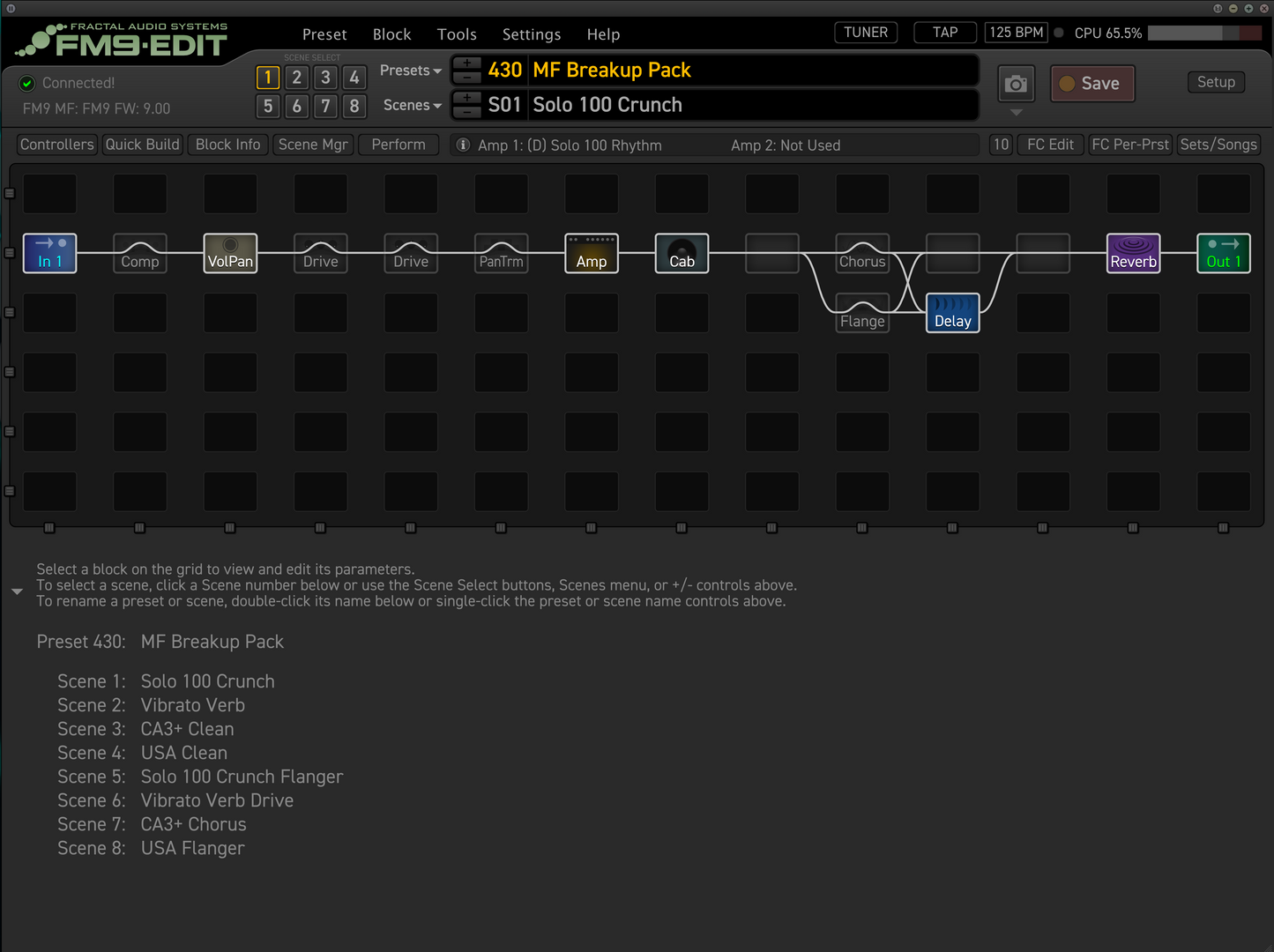This screenshot has width=1274, height=952.
Task: Open the TUNER button
Action: [865, 33]
